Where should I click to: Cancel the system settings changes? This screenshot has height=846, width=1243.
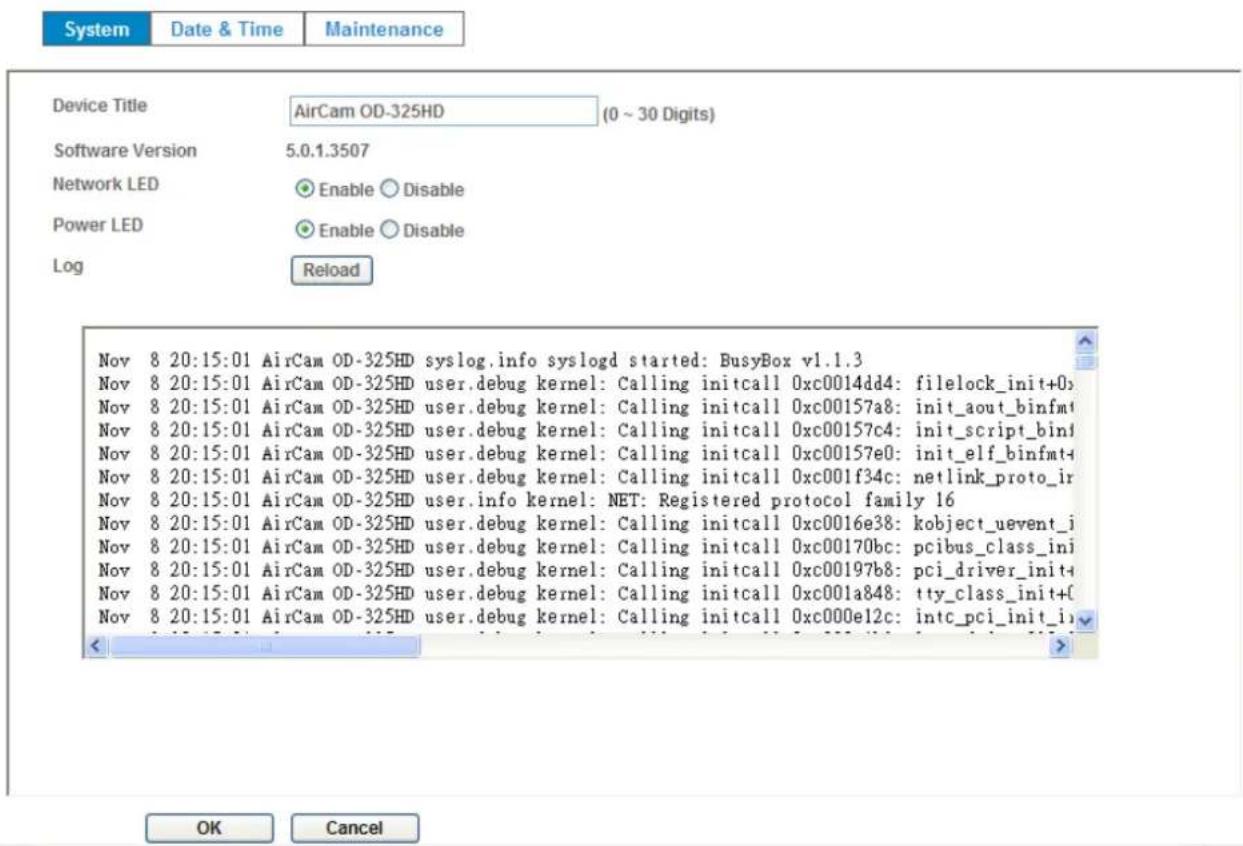(x=355, y=828)
